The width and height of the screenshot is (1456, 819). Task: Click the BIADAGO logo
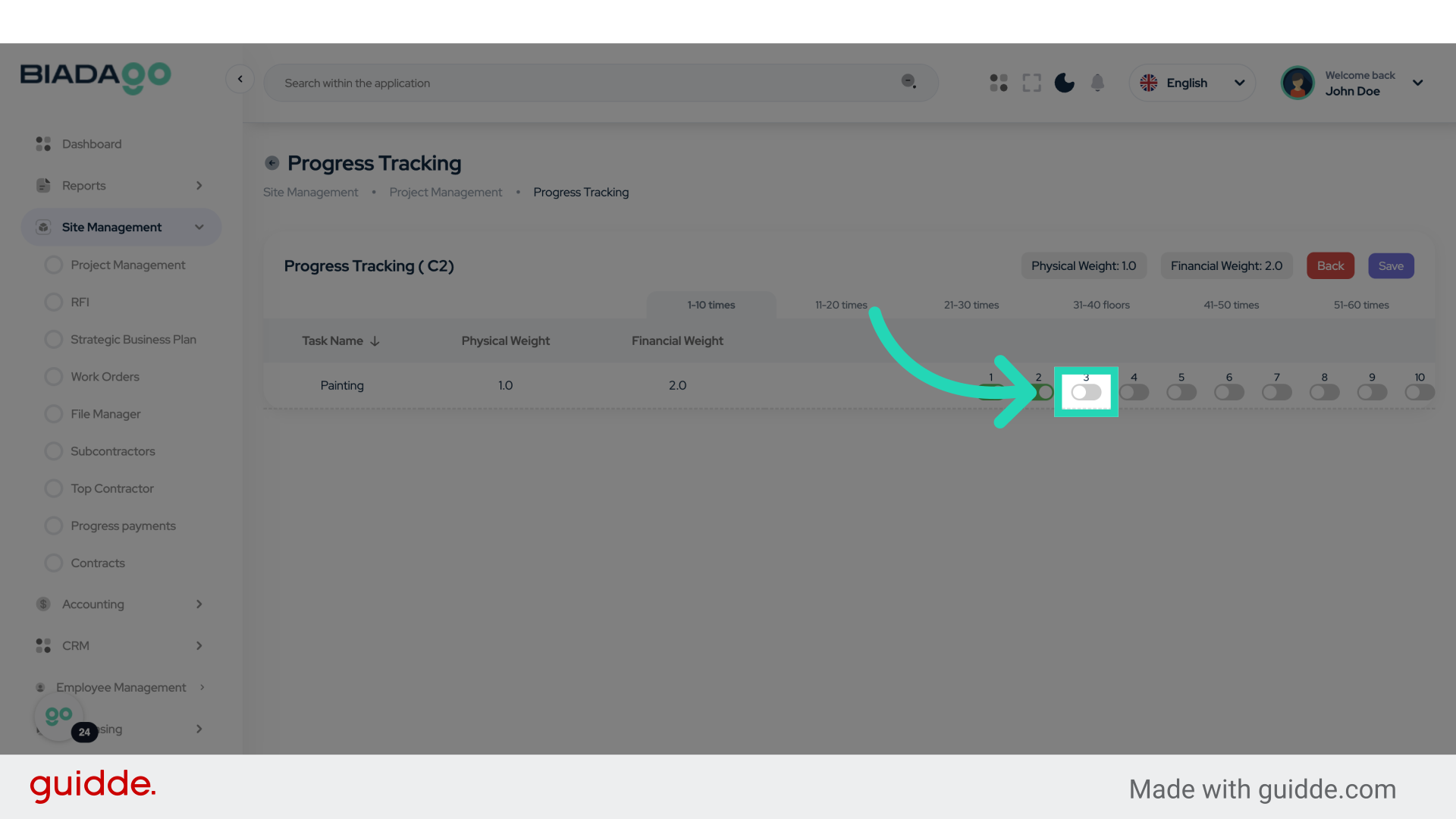[96, 77]
